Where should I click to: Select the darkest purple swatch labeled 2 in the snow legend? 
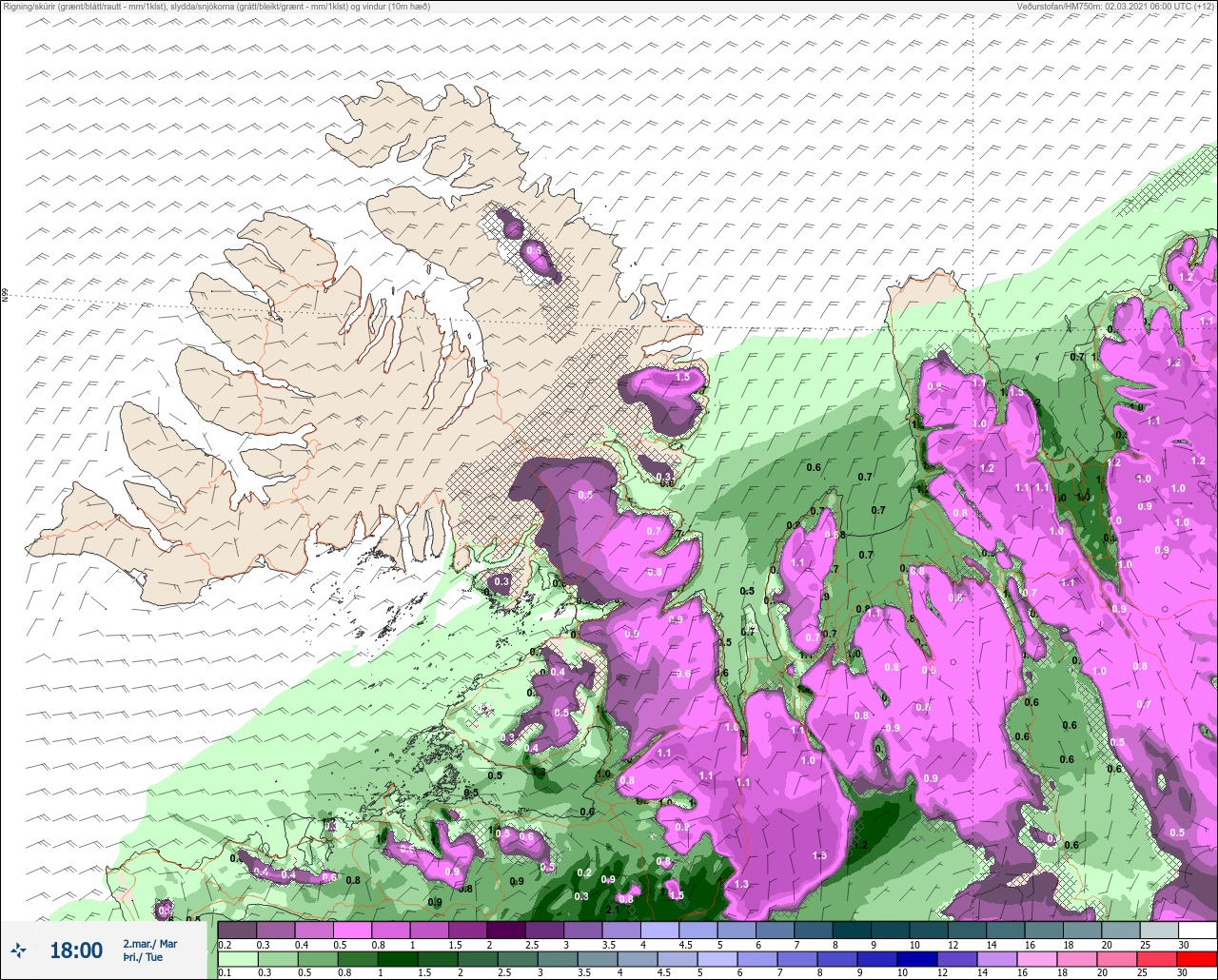[506, 930]
